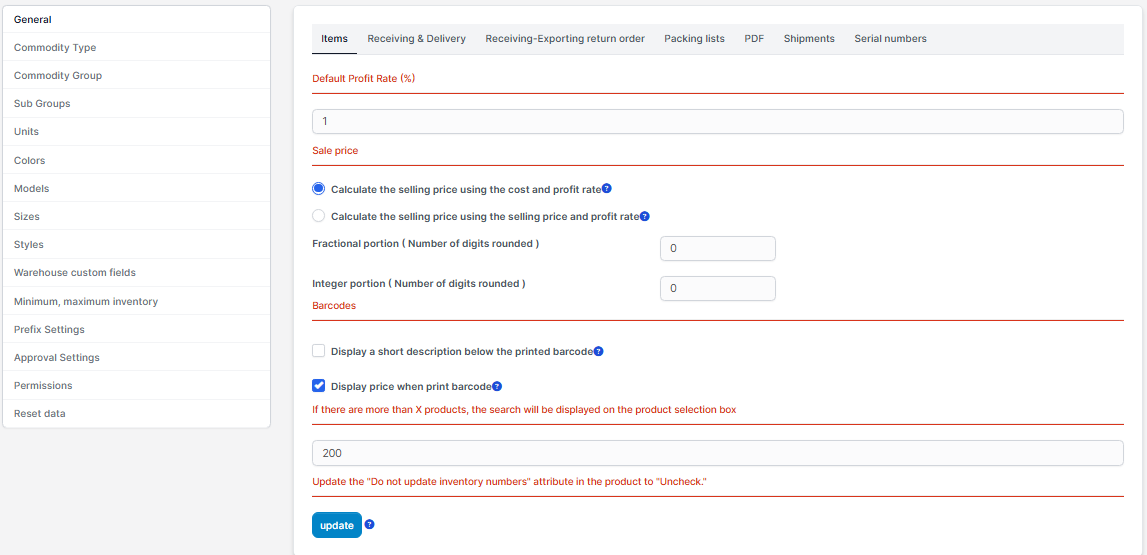Open the Packing lists tab
Image resolution: width=1147 pixels, height=555 pixels.
(694, 39)
